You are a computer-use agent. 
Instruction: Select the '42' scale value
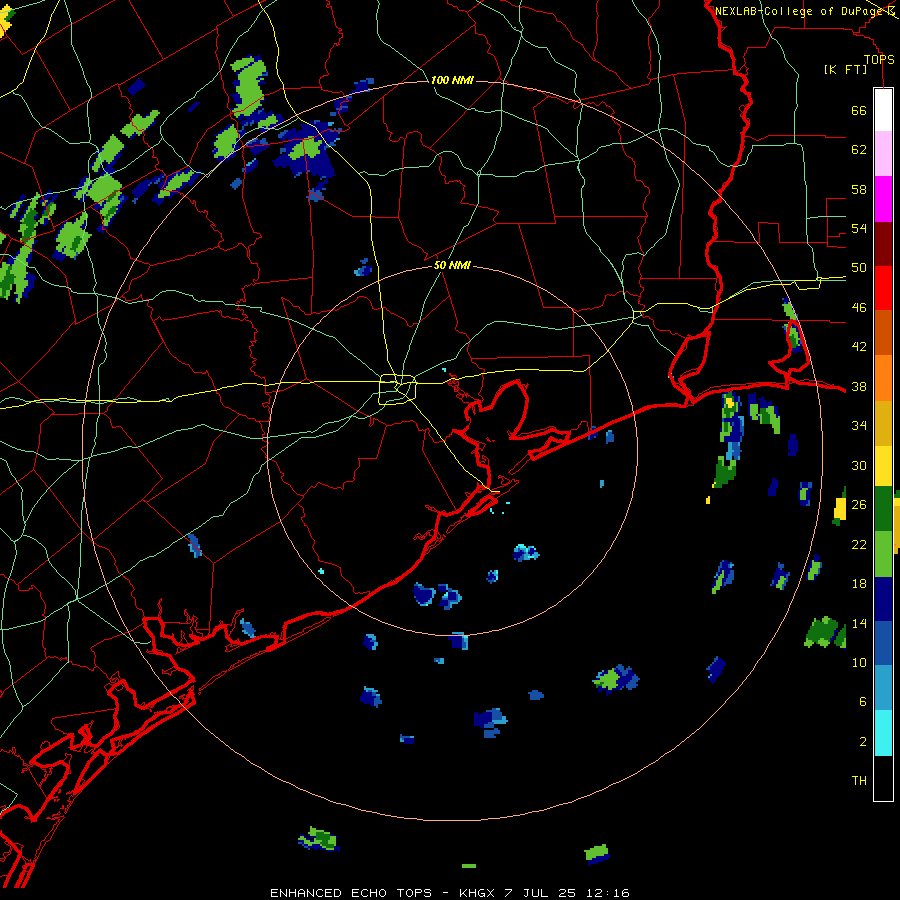click(859, 346)
